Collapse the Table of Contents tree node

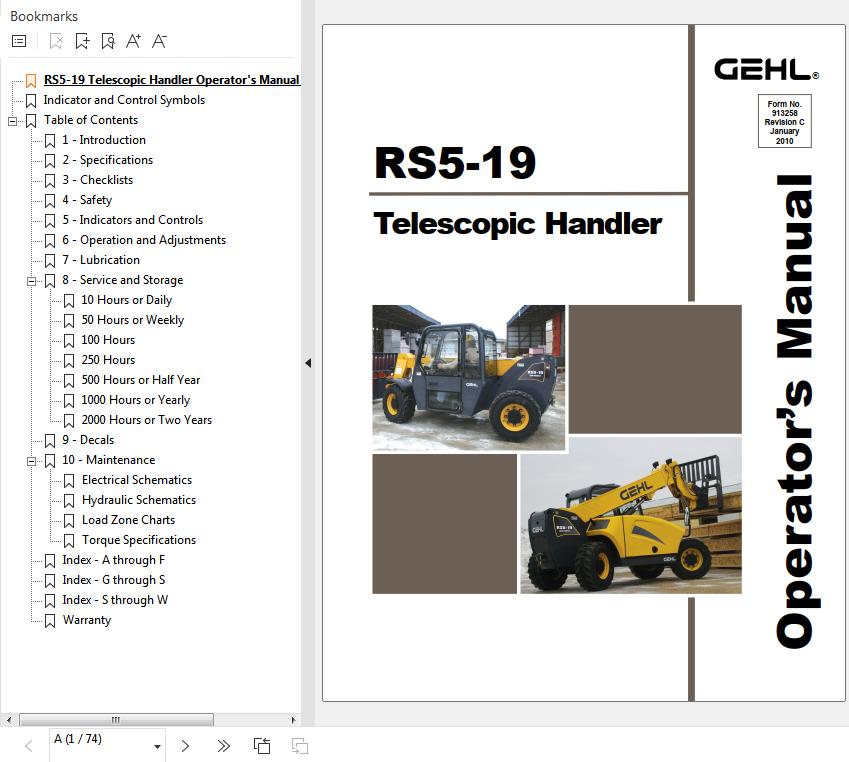click(13, 121)
